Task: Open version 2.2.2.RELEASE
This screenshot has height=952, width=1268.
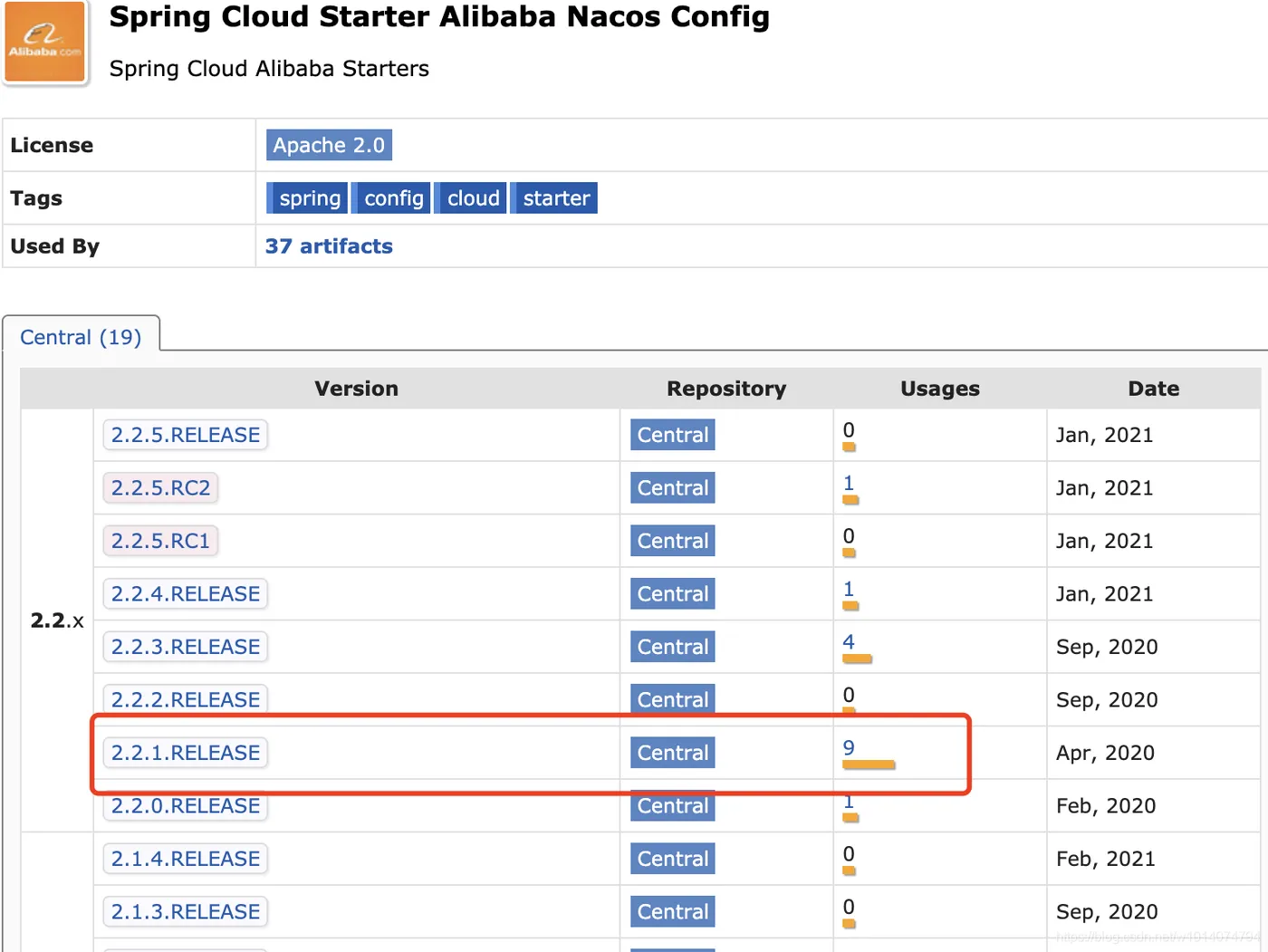Action: coord(186,699)
